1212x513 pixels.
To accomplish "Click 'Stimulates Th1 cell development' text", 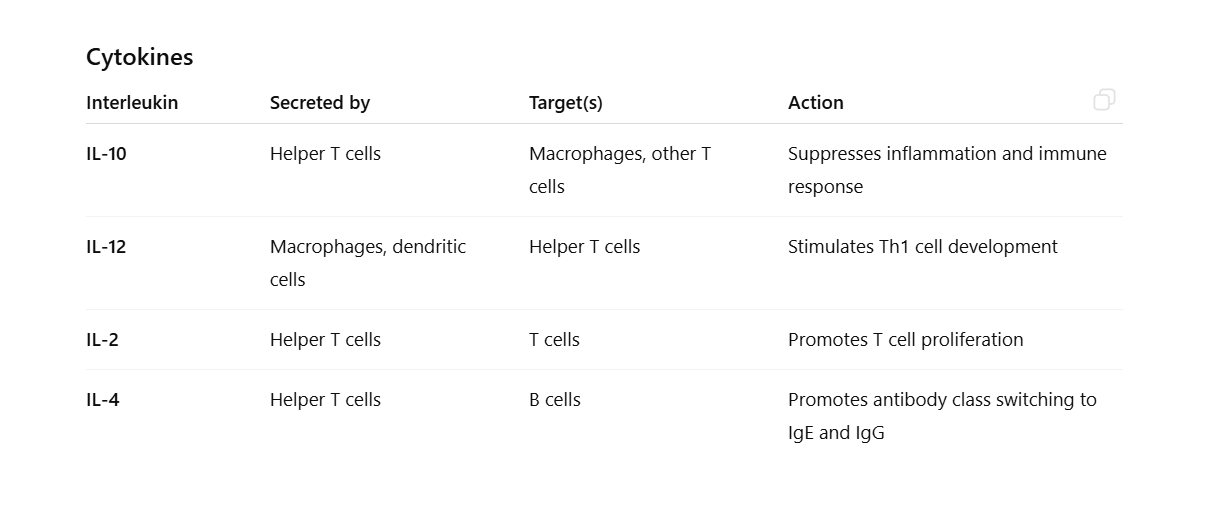I will (x=922, y=247).
